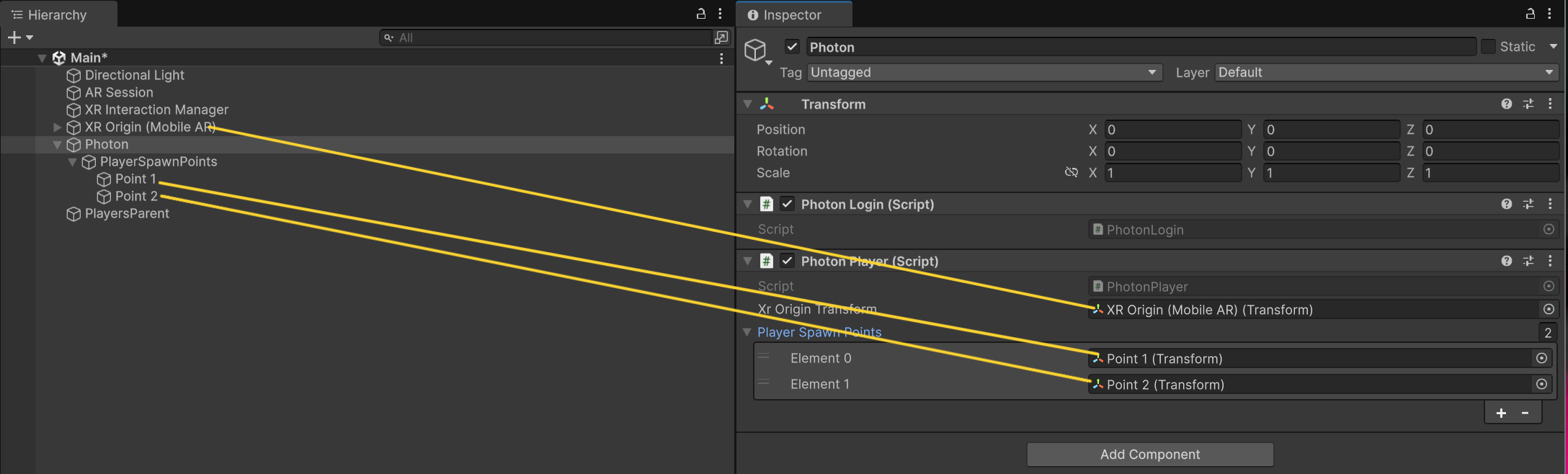Click the GameObject icon selector cube
This screenshot has width=1568, height=474.
[755, 50]
